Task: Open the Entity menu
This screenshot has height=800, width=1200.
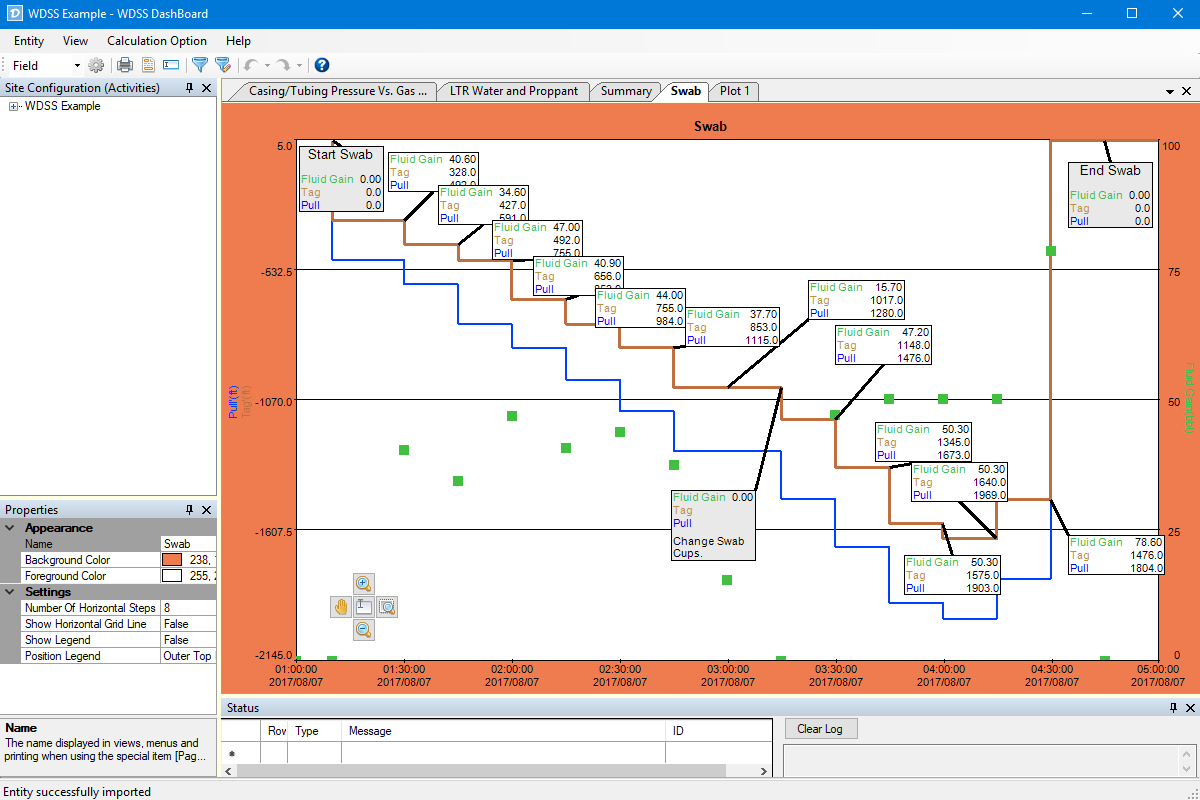Action: [x=29, y=41]
